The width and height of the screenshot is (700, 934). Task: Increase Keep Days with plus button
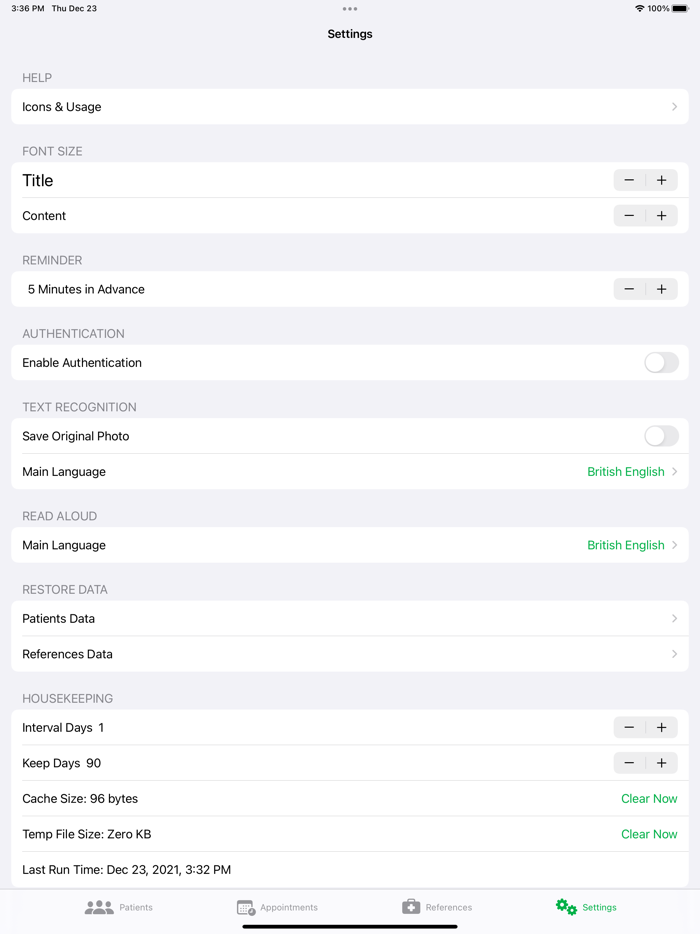point(662,763)
